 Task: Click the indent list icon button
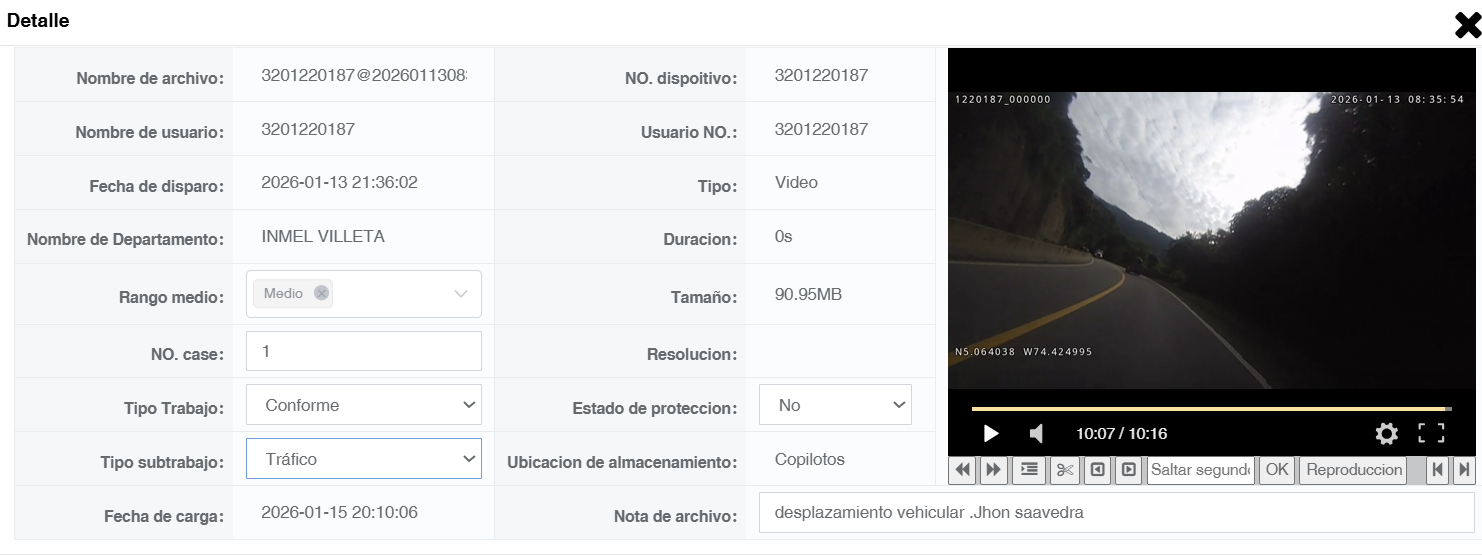coord(1029,469)
